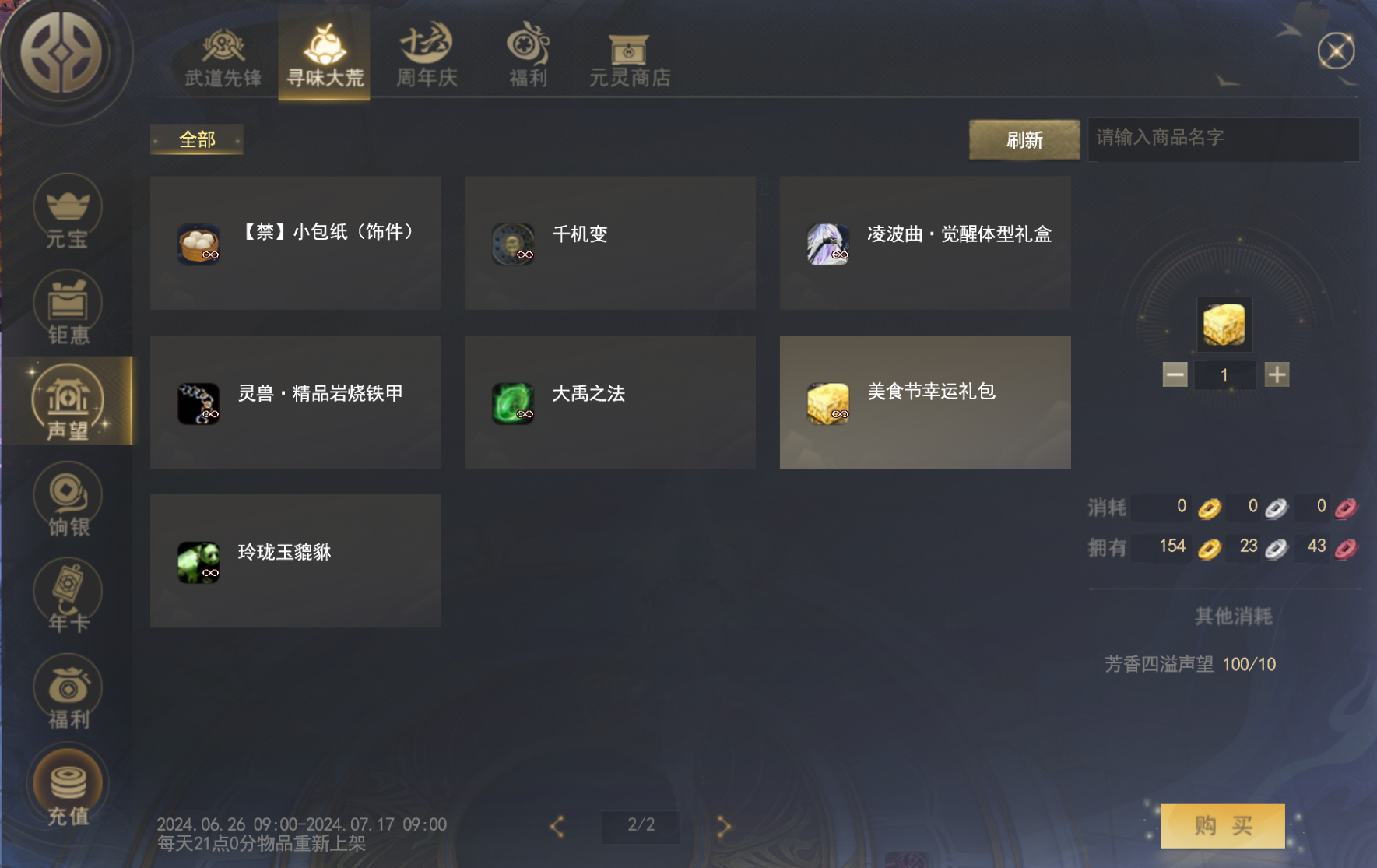1377x868 pixels.
Task: Focus the item name search field
Action: (x=1223, y=139)
